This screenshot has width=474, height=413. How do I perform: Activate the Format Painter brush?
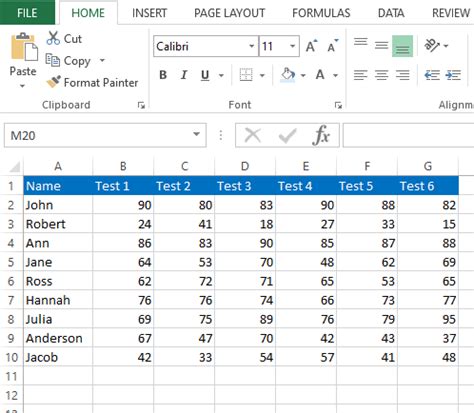(53, 82)
